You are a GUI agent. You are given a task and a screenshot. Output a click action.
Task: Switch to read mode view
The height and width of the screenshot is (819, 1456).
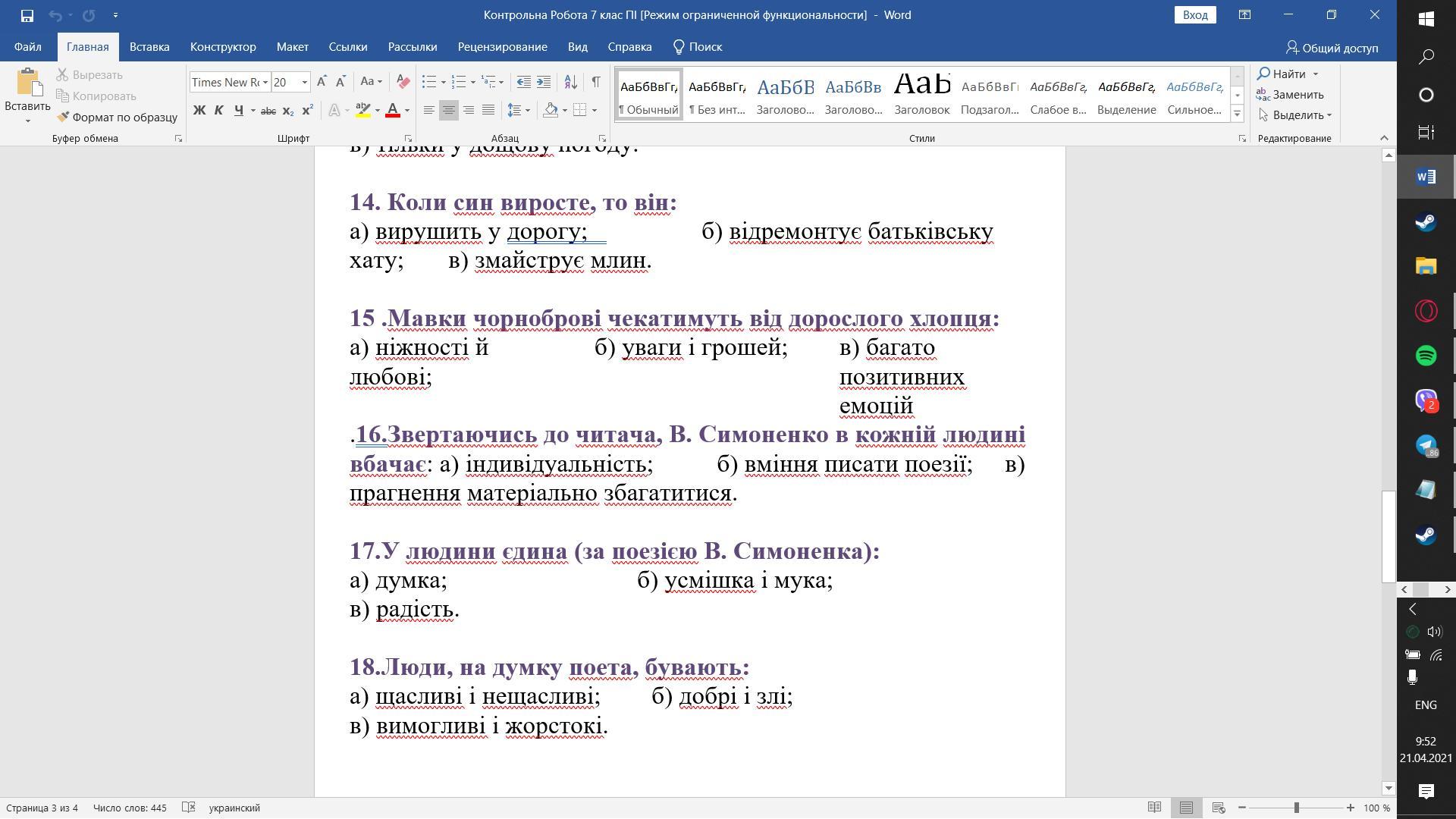point(1154,808)
